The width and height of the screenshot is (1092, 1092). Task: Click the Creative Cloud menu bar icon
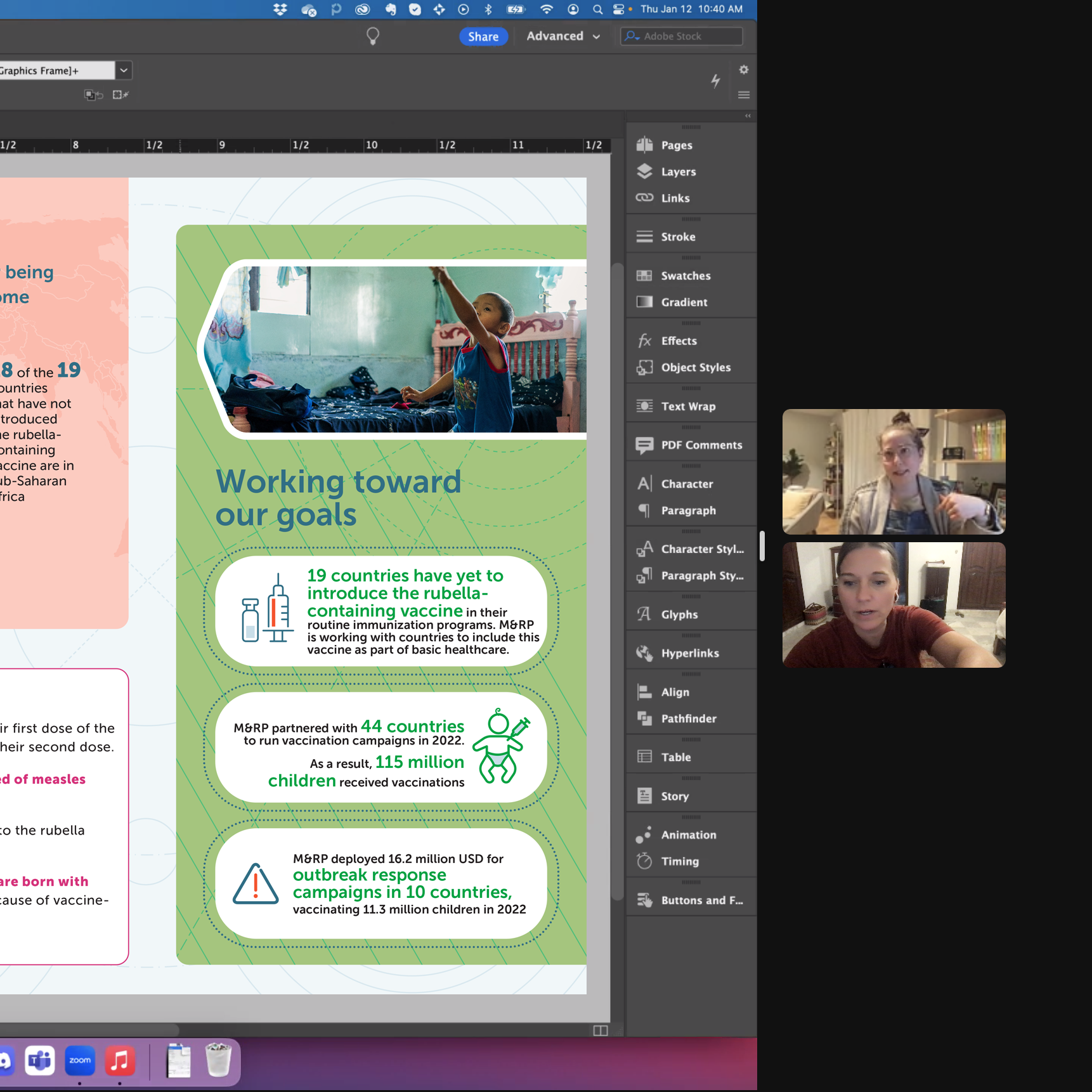(x=363, y=9)
